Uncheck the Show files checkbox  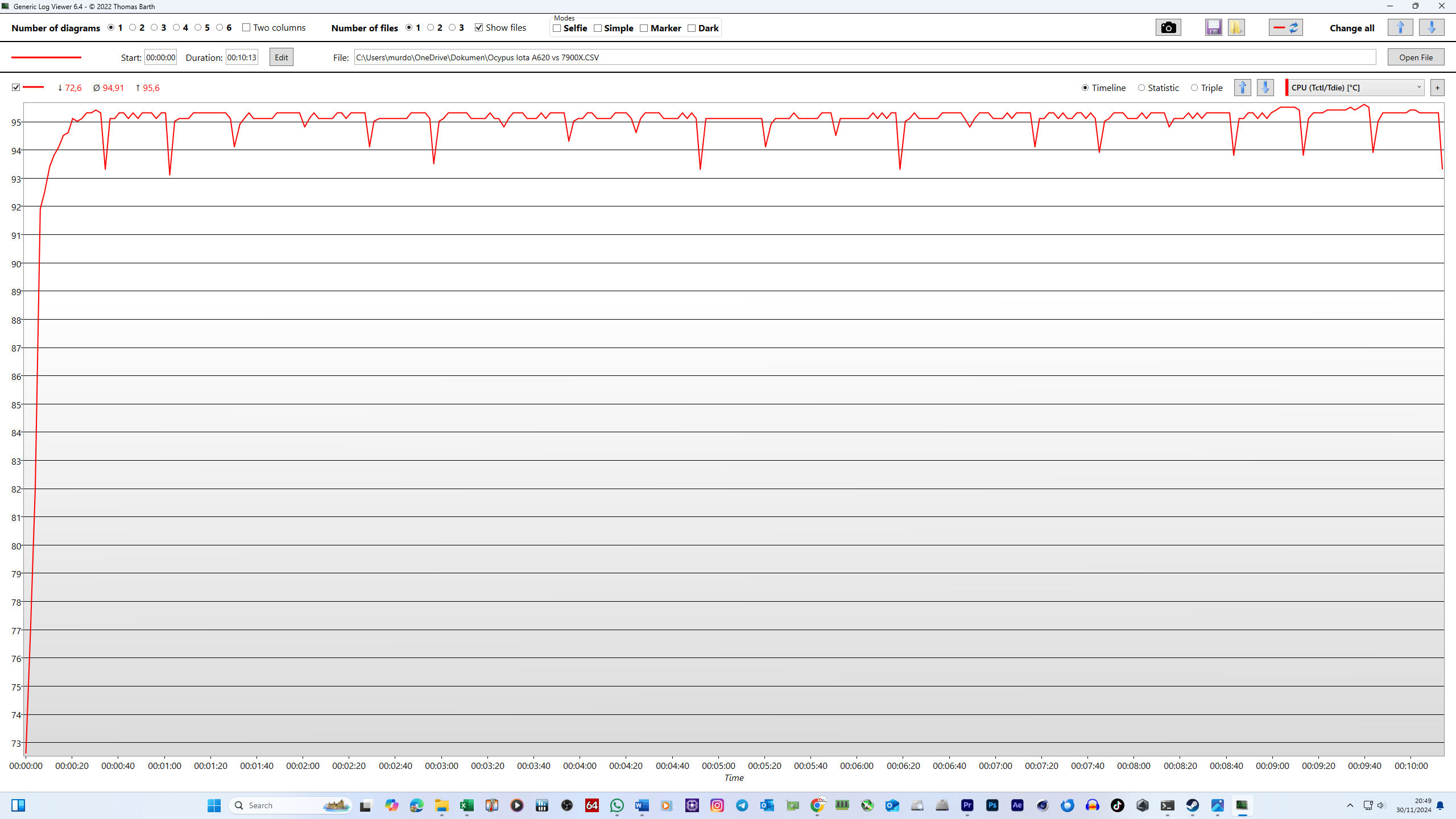(x=479, y=27)
